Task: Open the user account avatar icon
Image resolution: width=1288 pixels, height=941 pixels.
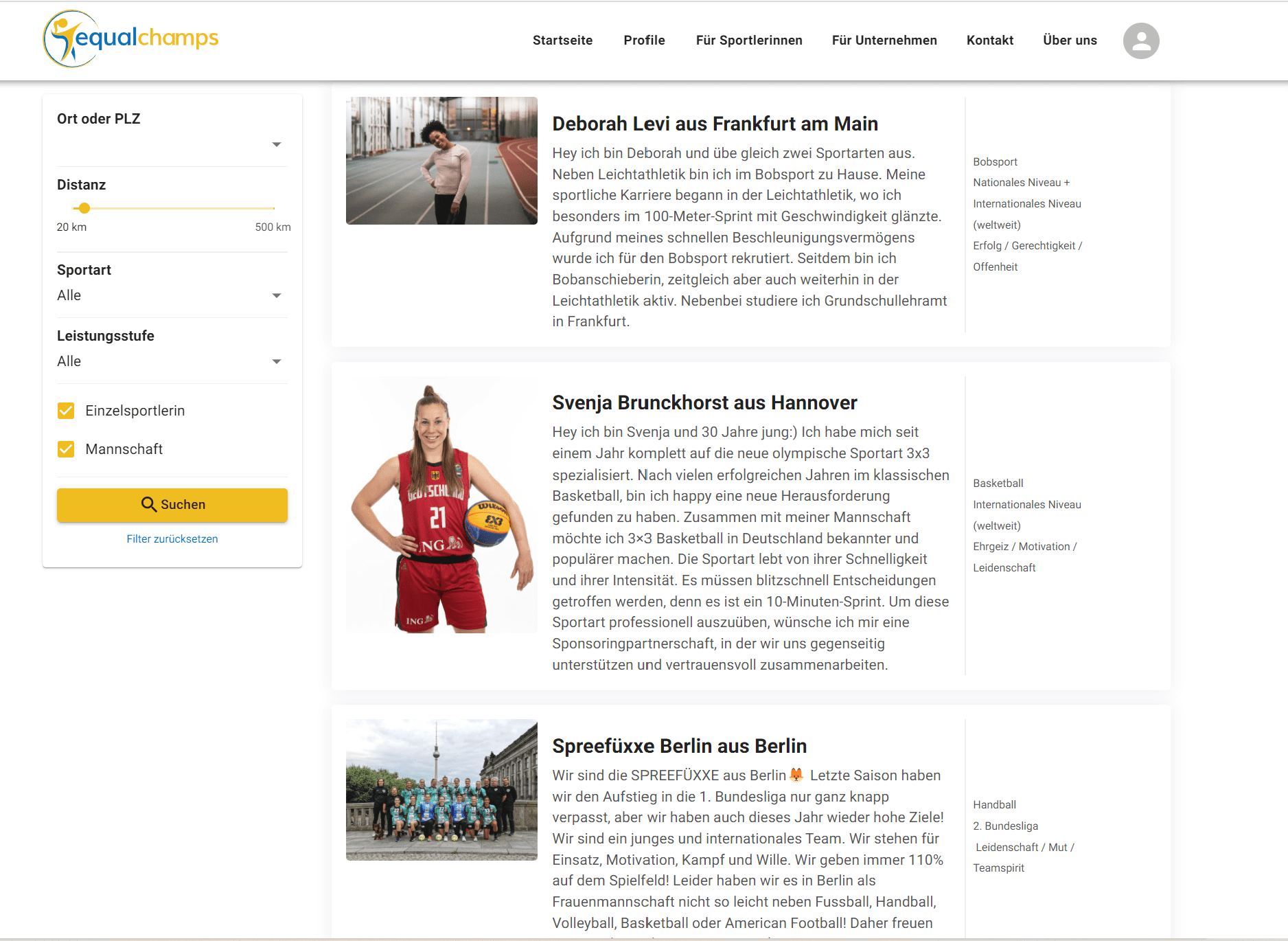Action: [1141, 41]
